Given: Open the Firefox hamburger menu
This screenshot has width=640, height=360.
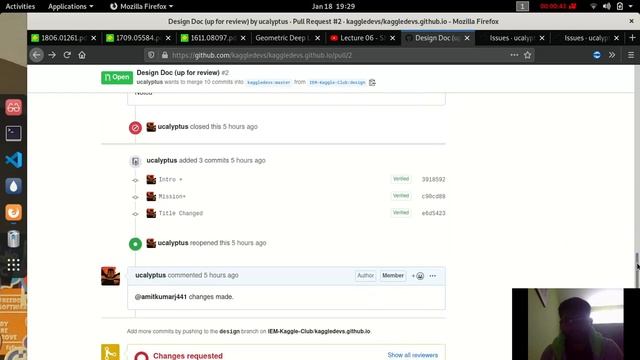Looking at the screenshot, I should coord(631,55).
